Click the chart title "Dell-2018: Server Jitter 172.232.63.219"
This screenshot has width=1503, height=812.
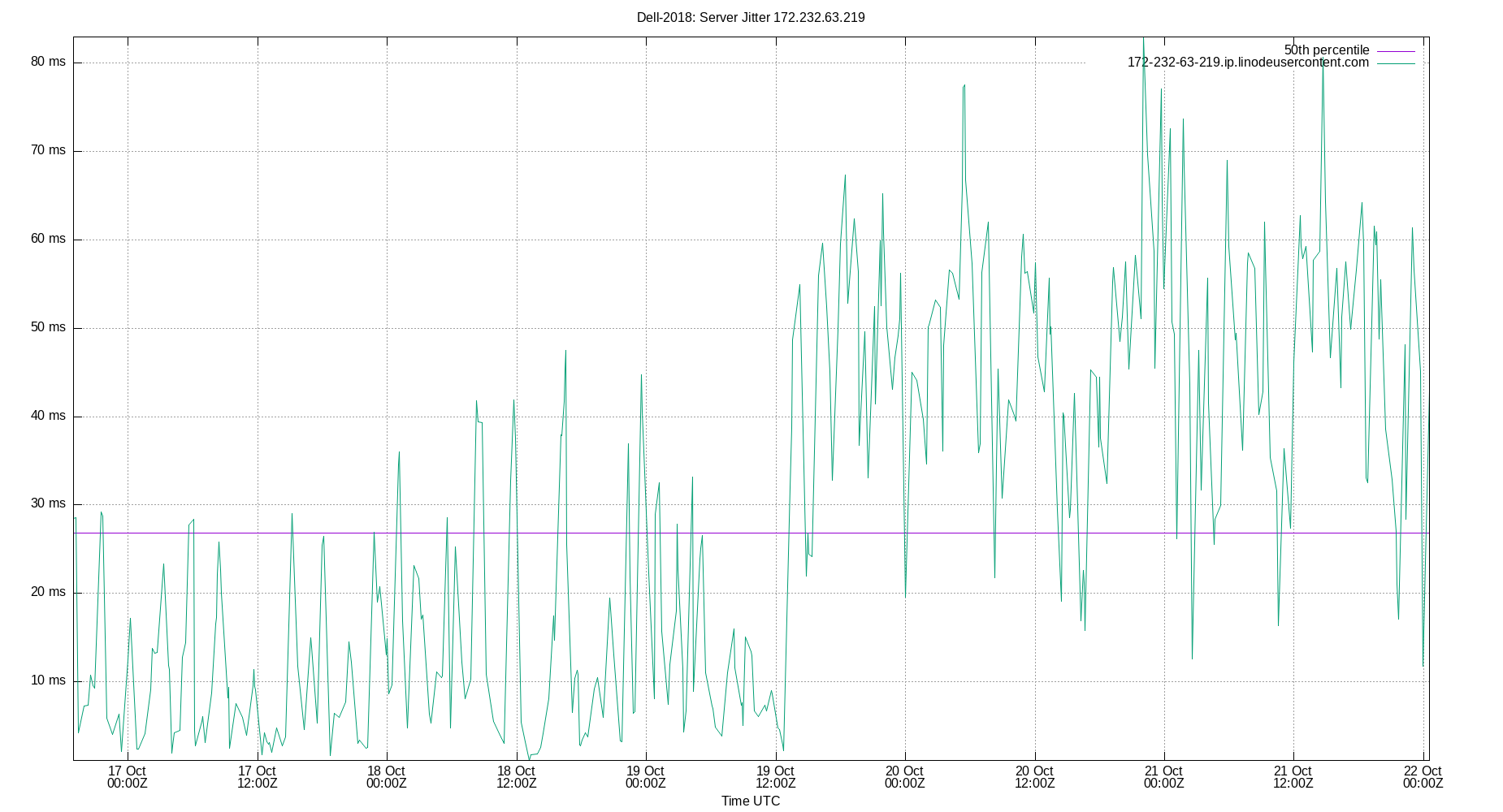(751, 17)
